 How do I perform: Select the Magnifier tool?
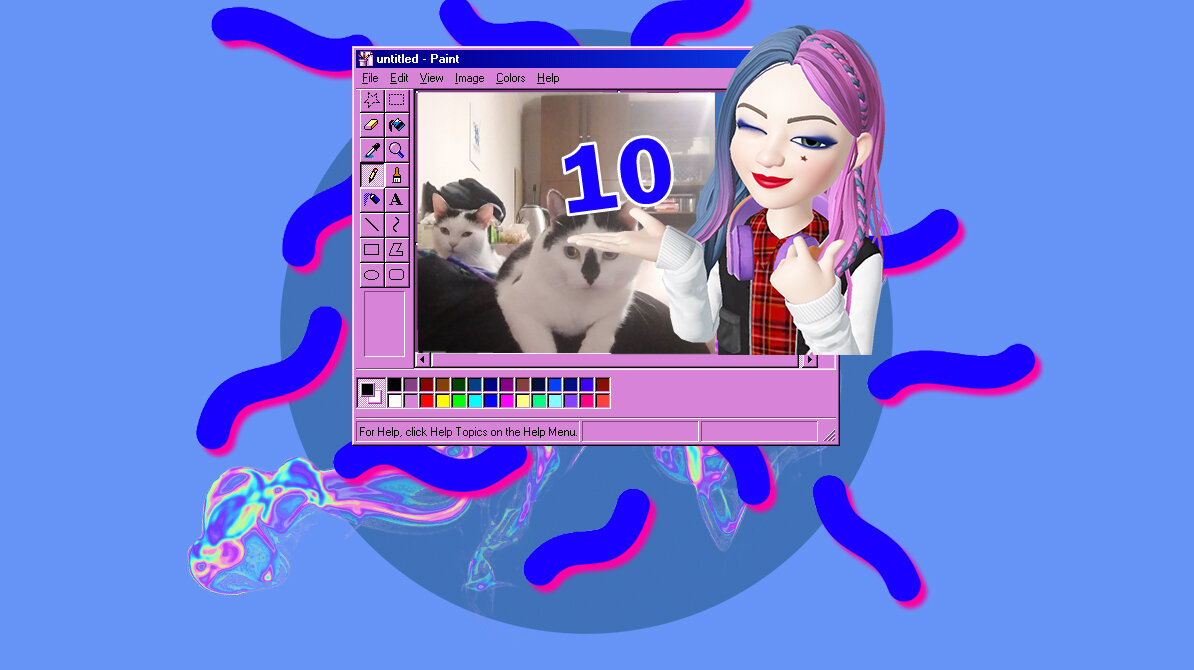tap(397, 150)
